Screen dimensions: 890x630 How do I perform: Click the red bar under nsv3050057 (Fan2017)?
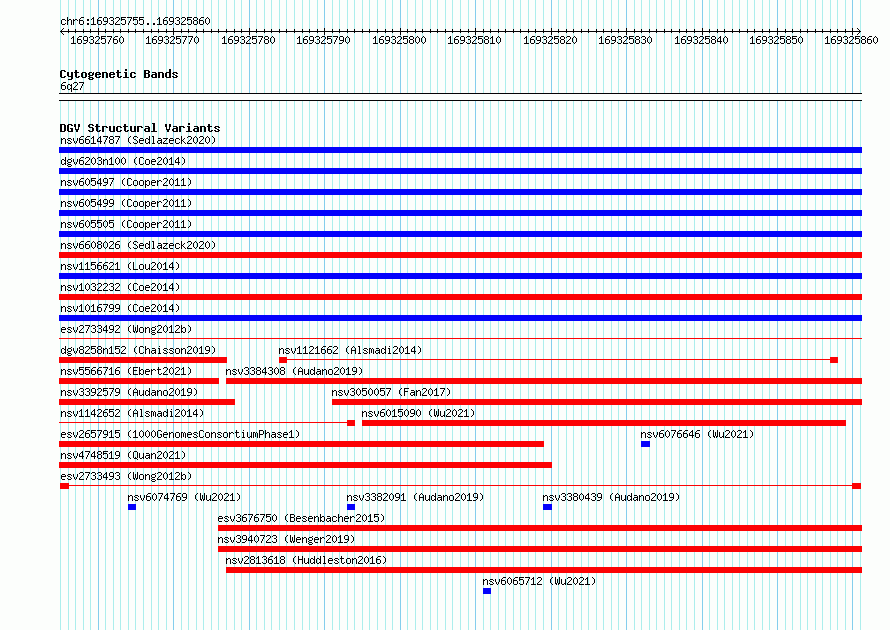click(x=597, y=402)
